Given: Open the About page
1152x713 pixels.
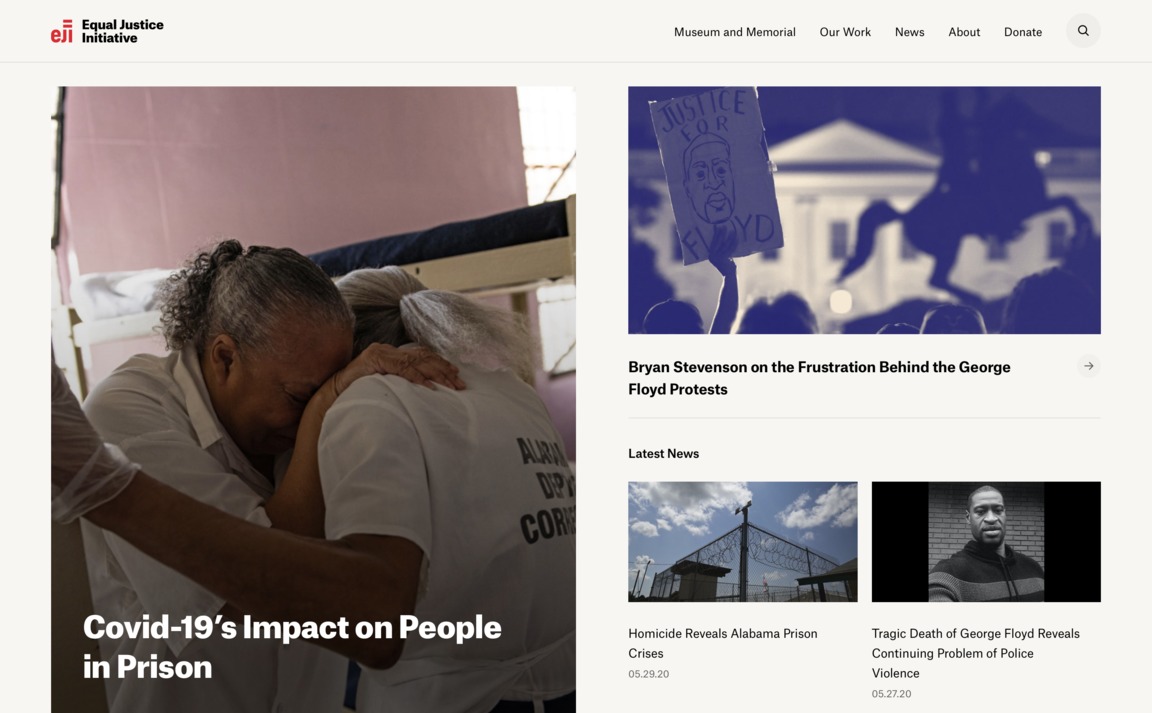Looking at the screenshot, I should point(964,32).
